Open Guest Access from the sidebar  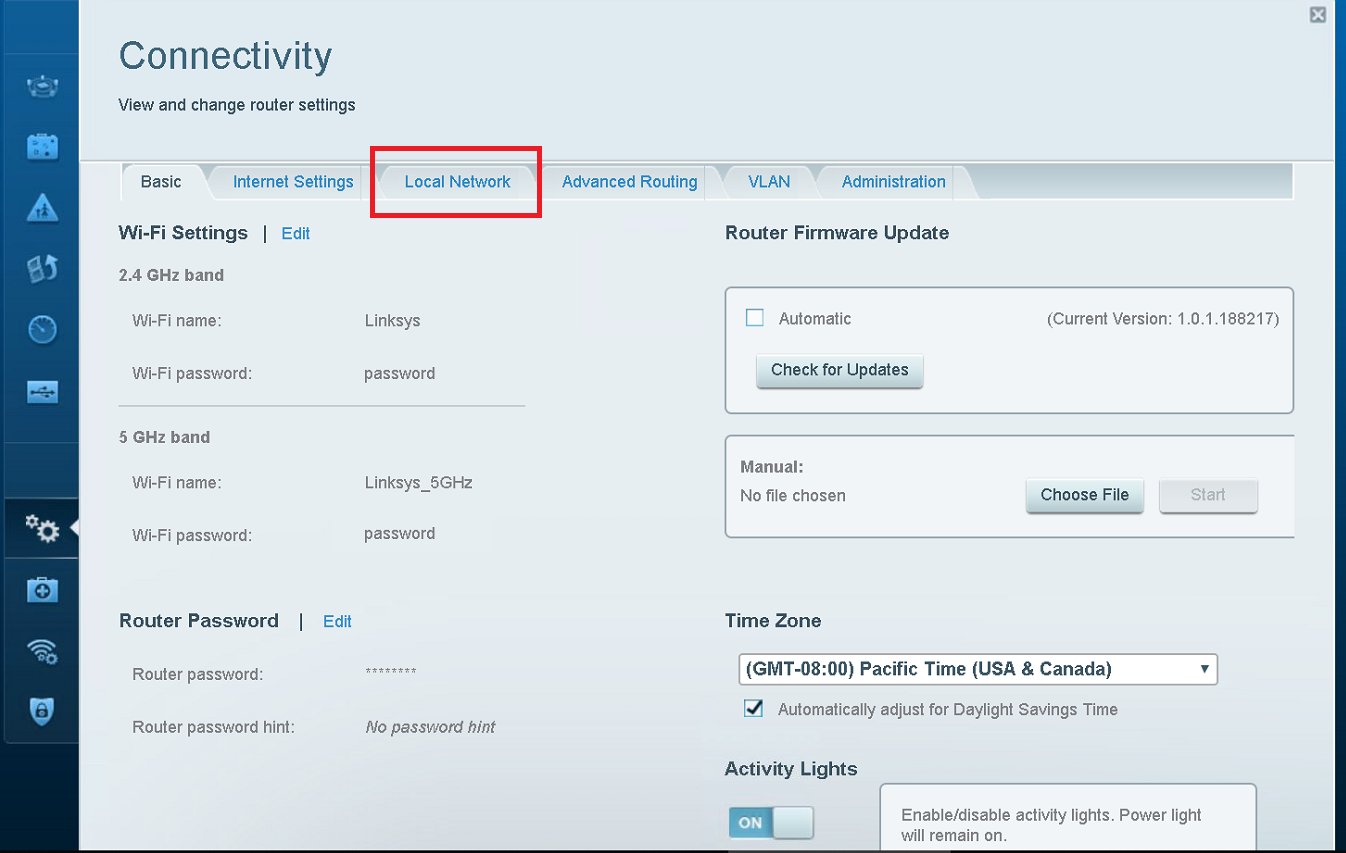point(42,147)
